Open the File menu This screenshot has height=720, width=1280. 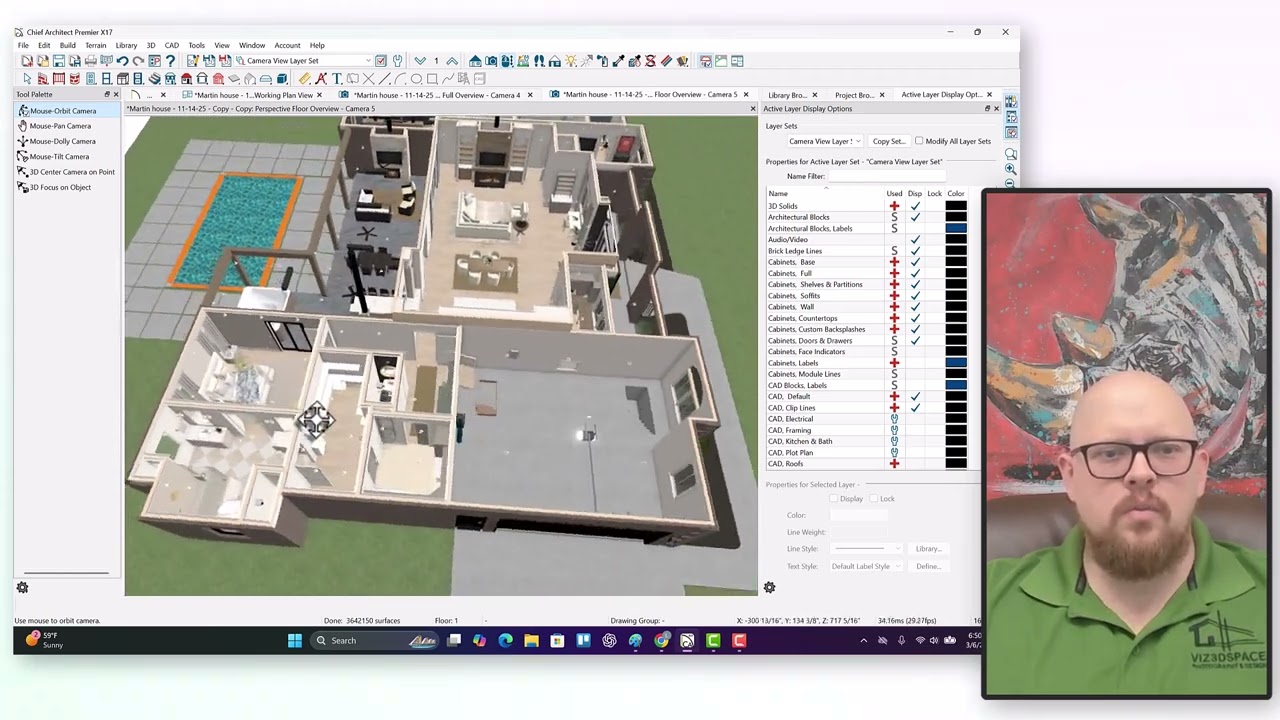(x=23, y=45)
